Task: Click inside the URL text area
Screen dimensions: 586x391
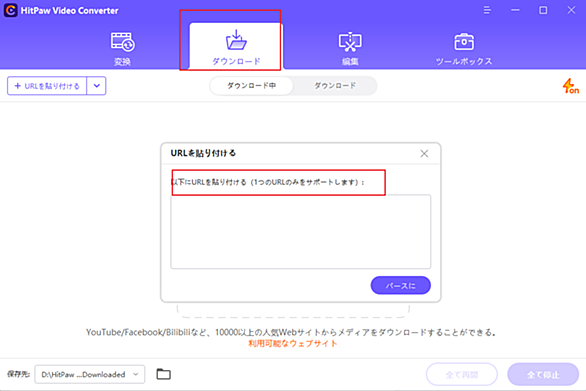Action: (x=300, y=231)
